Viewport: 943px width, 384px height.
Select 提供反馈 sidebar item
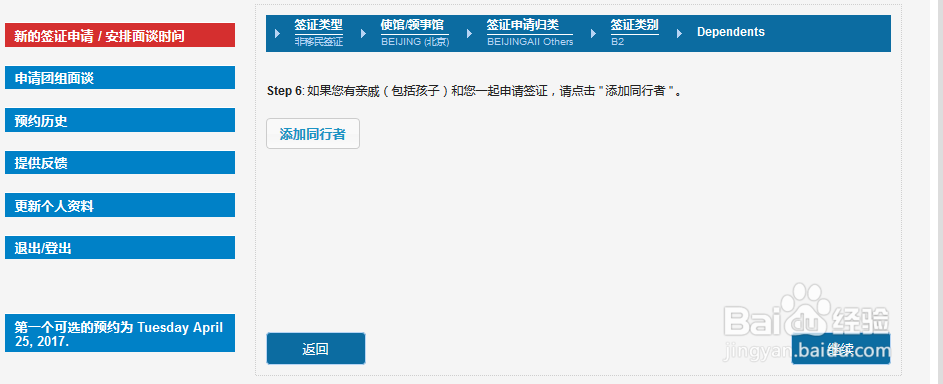[x=120, y=163]
